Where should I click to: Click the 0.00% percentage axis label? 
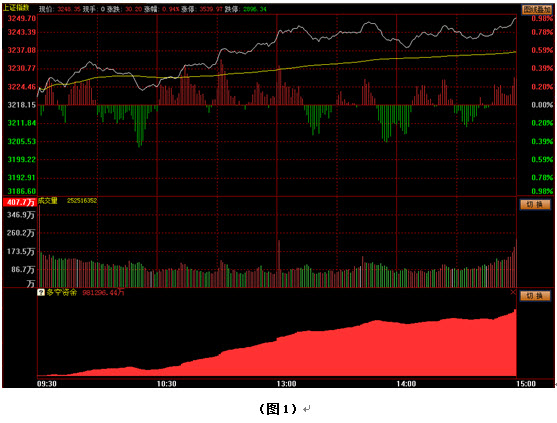pos(542,105)
